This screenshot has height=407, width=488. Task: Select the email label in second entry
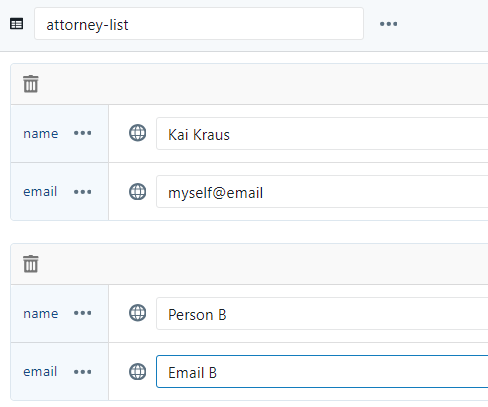coord(40,371)
